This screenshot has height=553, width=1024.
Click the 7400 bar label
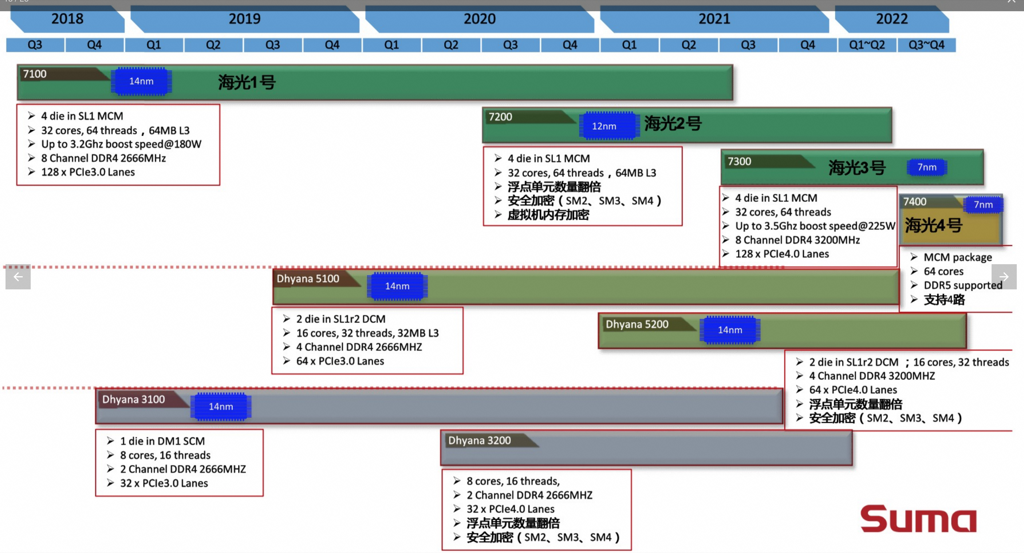tap(915, 202)
